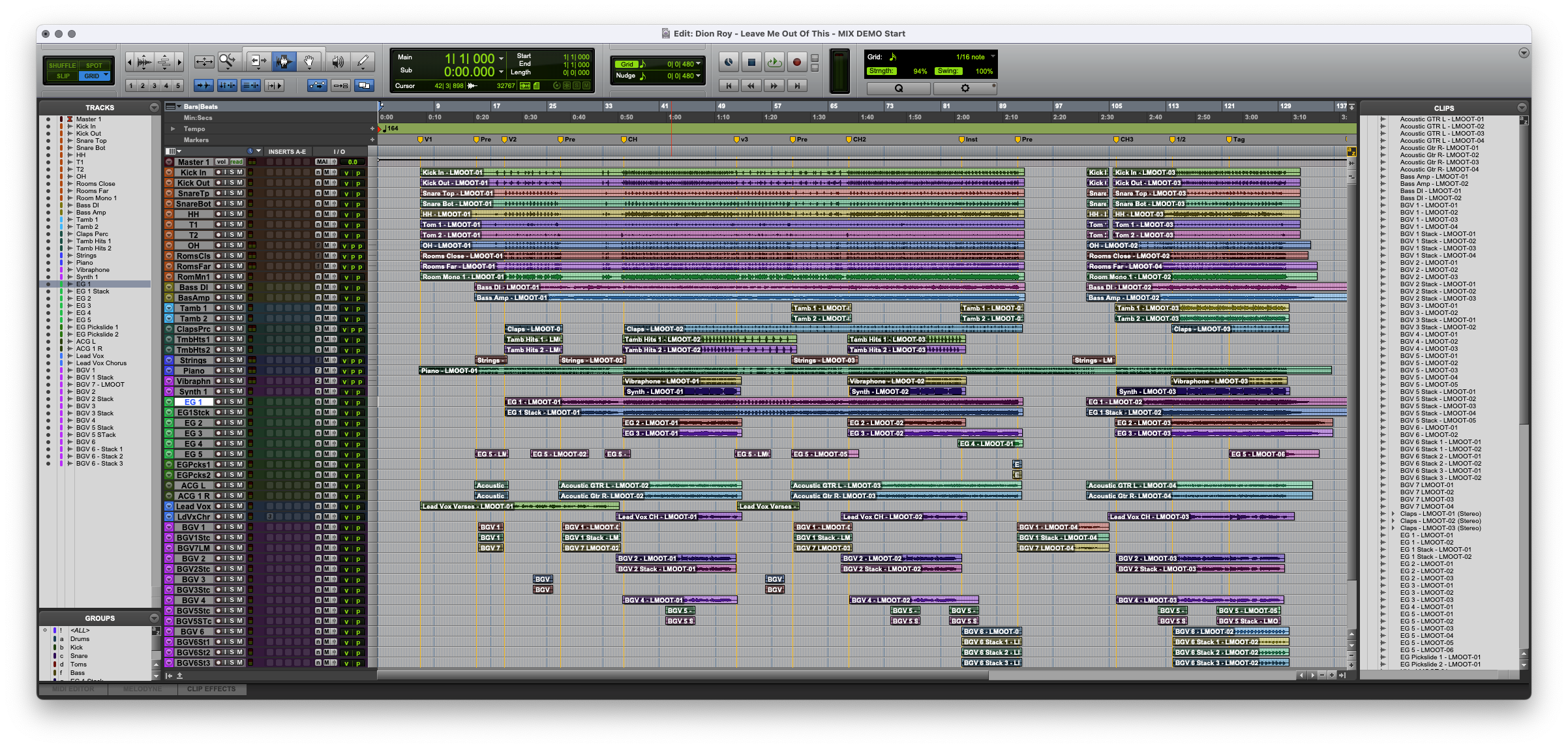
Task: Toggle the Strngth option in the quantize panel
Action: (882, 70)
